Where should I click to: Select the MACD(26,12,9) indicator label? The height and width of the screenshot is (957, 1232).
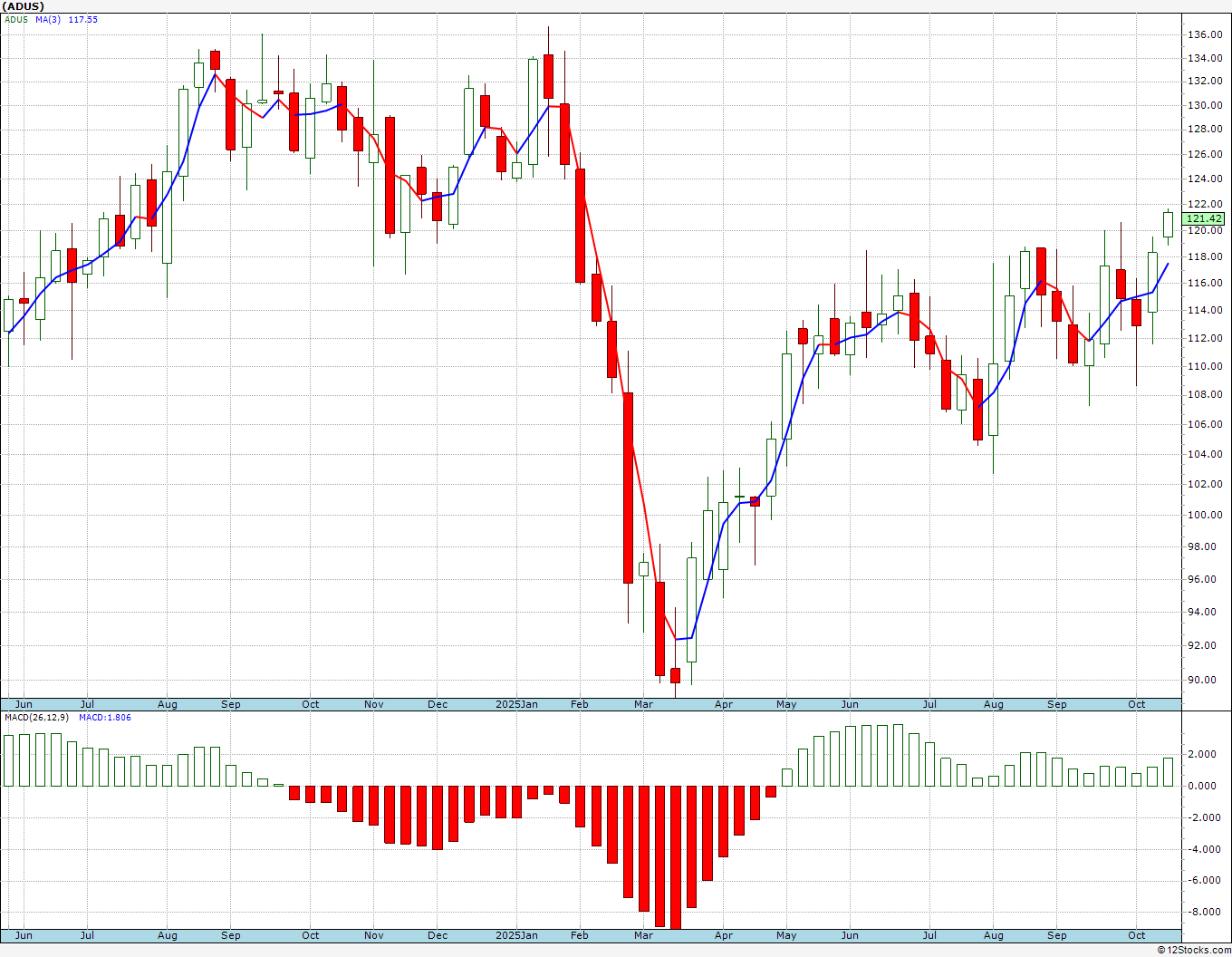[x=36, y=717]
